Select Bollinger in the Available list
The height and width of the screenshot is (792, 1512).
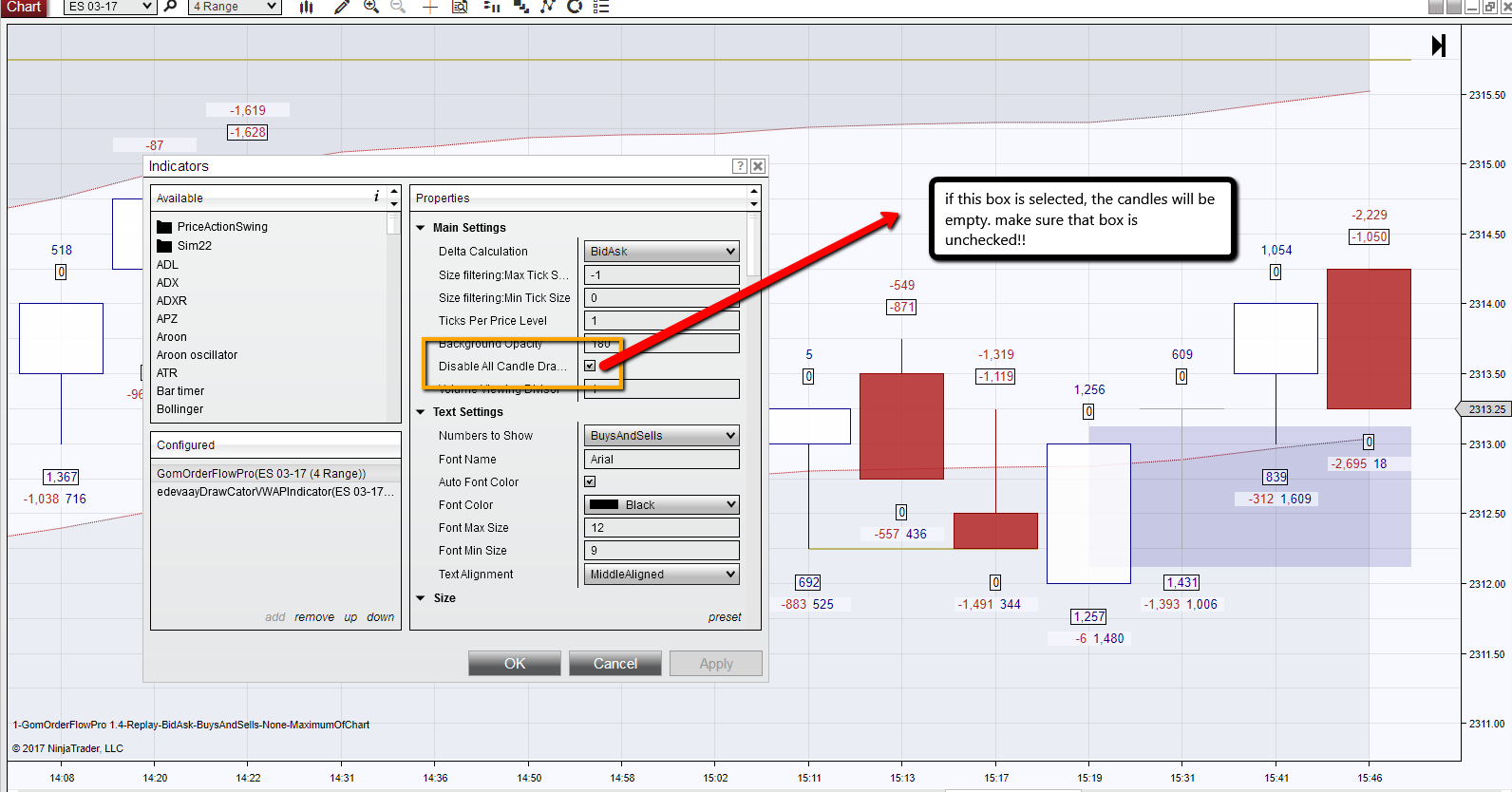tap(180, 409)
